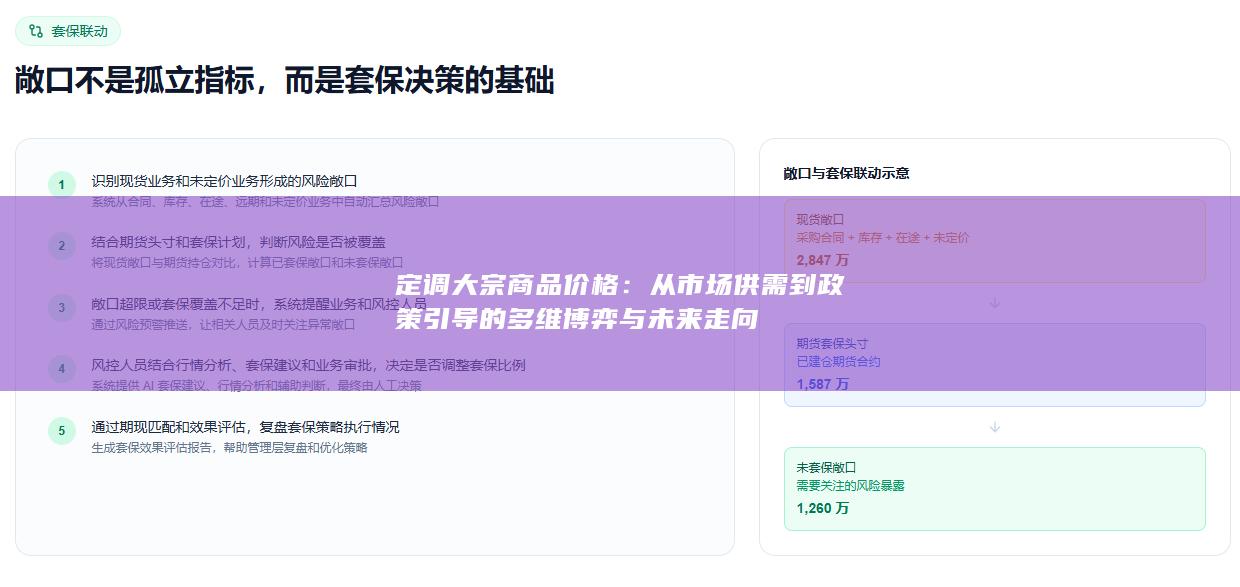
Task: Click step number 1 circle
Action: [x=61, y=184]
